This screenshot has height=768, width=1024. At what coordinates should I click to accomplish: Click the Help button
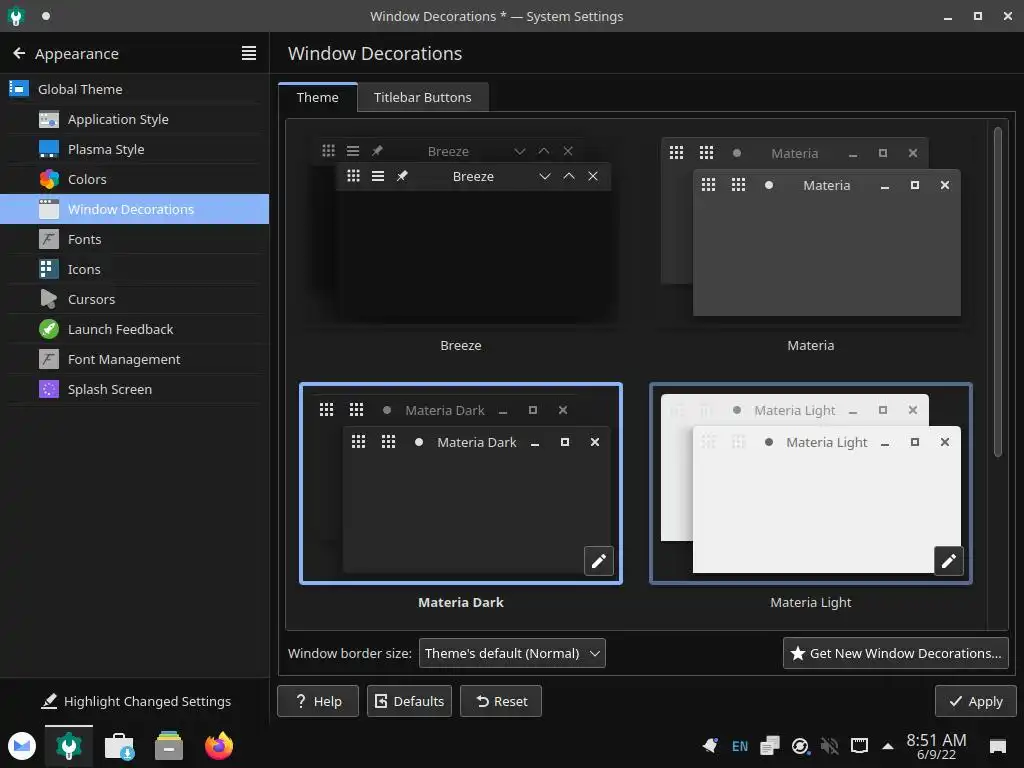[x=318, y=701]
